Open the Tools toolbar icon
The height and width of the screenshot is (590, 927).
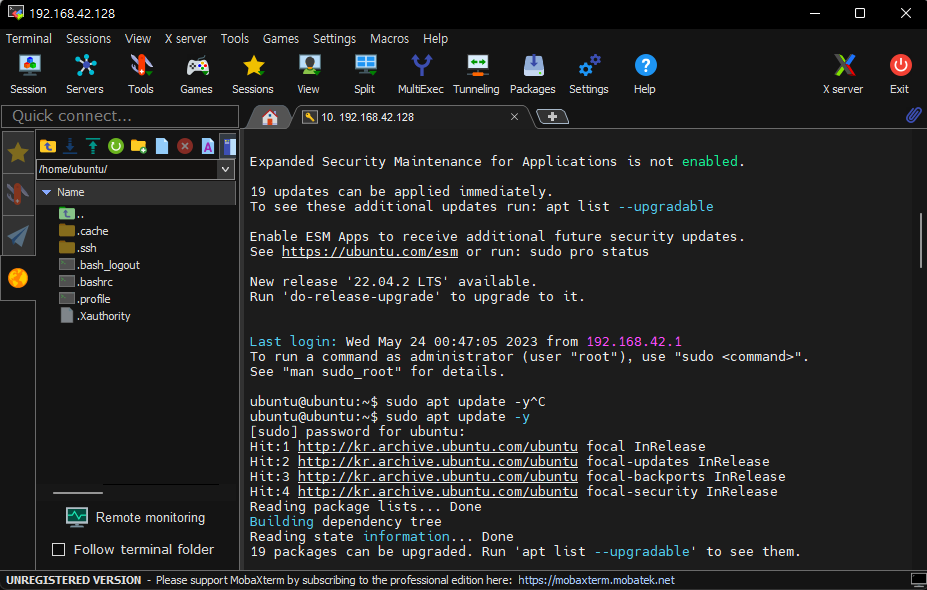click(x=141, y=74)
